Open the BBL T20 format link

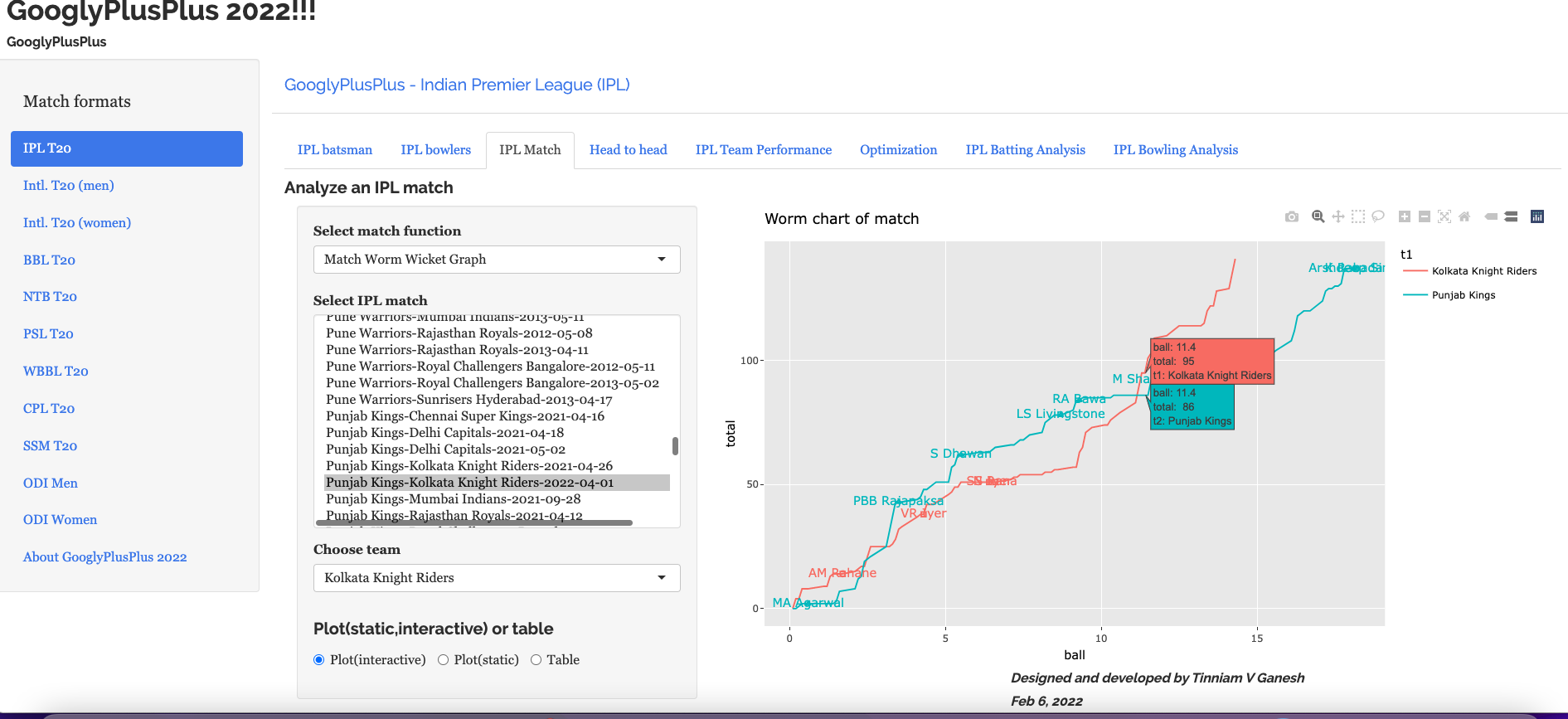point(49,260)
